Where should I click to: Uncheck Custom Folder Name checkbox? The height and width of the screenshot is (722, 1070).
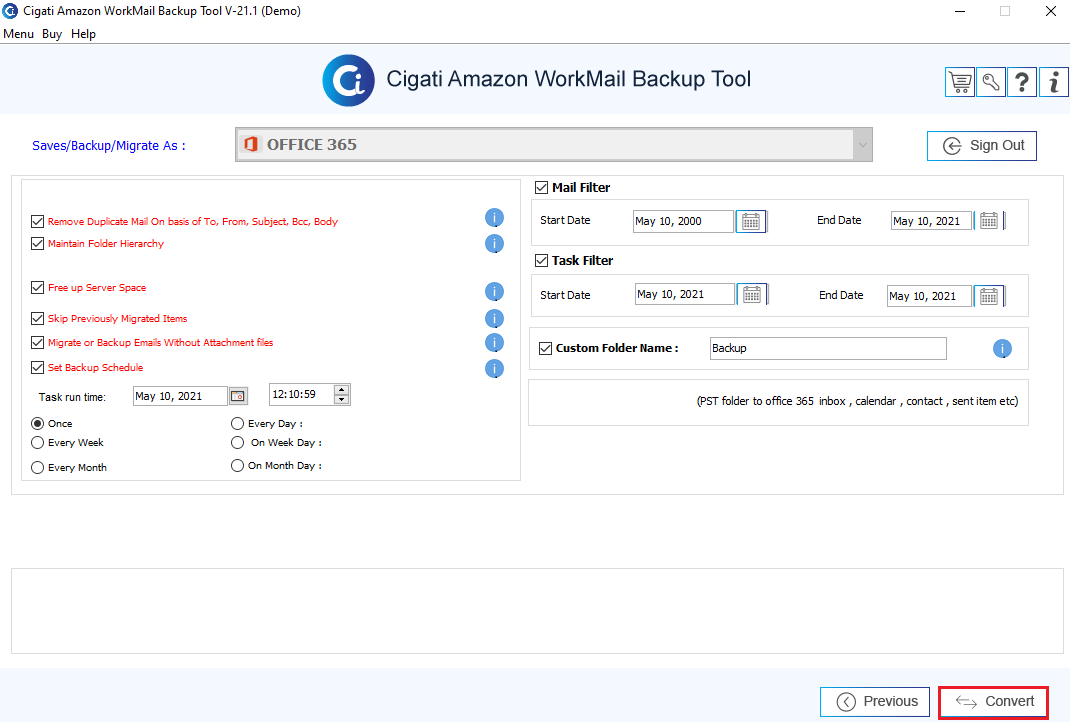pos(545,349)
